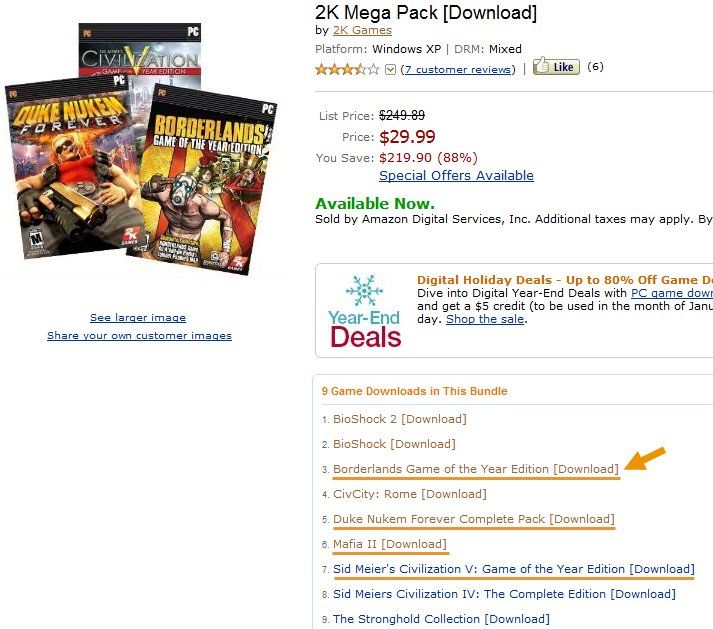Open the 7 customer reviews link
Image resolution: width=713 pixels, height=629 pixels.
click(458, 70)
